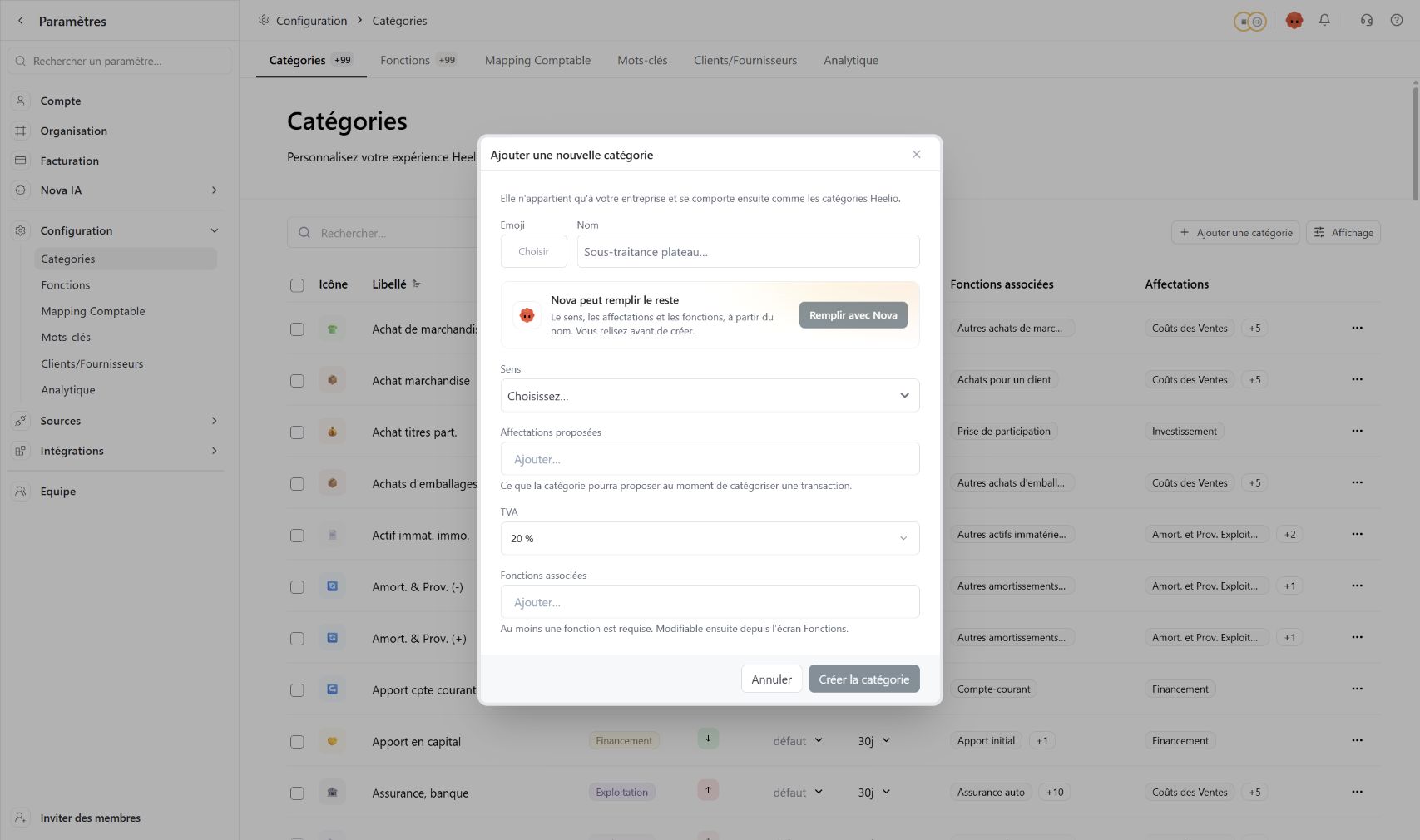Screen dimensions: 1420x840
Task: Toggle the select-all checkbox in table header
Action: pos(297,285)
